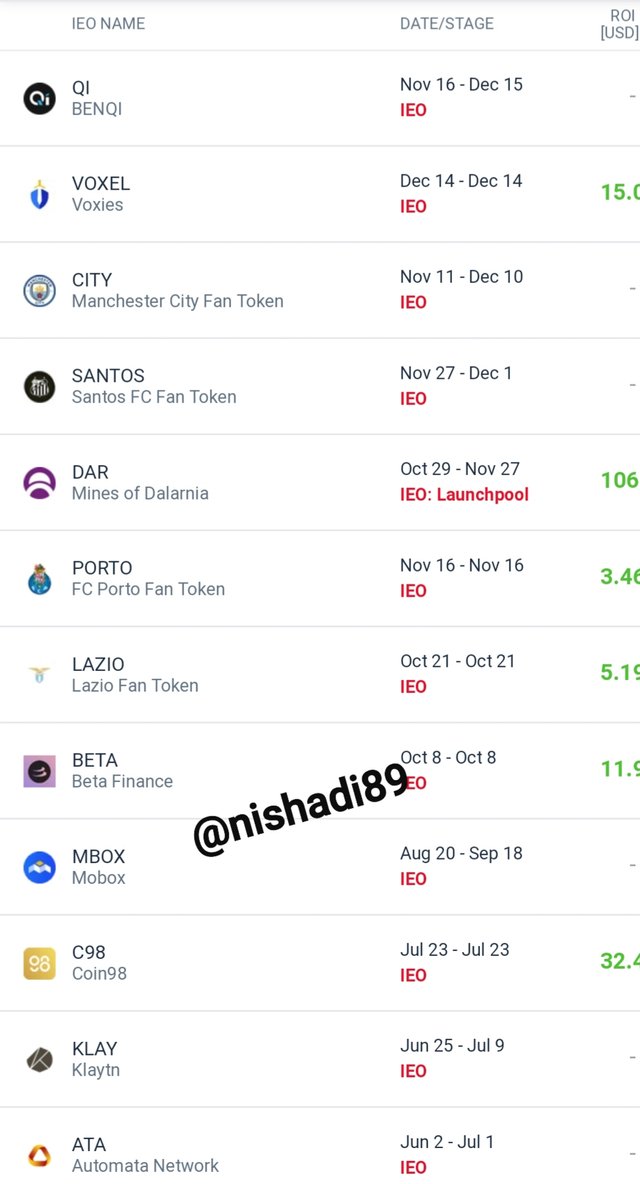Sort by DATE/STAGE column header
Screen dimensions: 640x1184
447,23
